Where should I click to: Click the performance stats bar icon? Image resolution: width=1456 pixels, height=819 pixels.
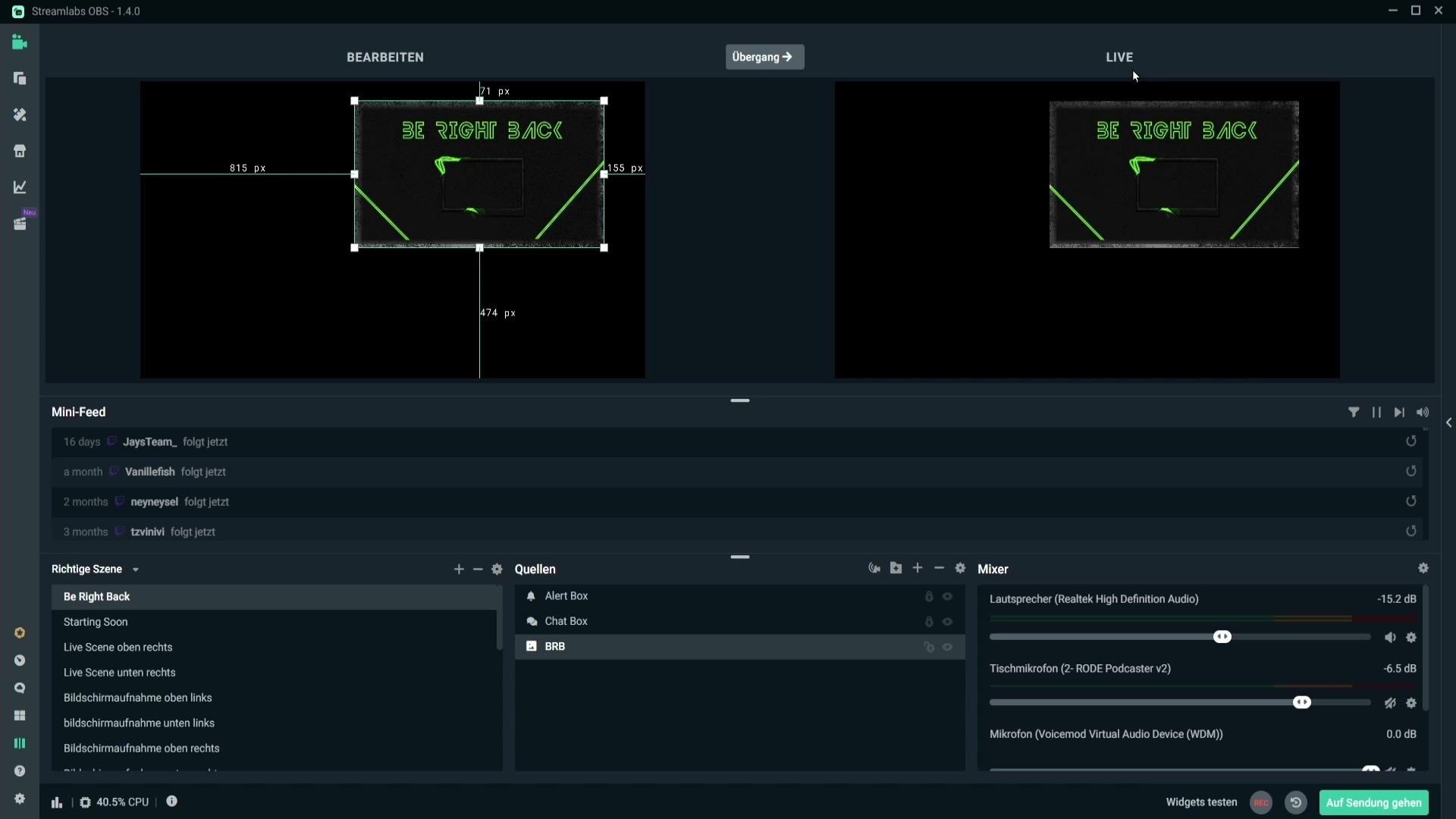click(x=57, y=802)
